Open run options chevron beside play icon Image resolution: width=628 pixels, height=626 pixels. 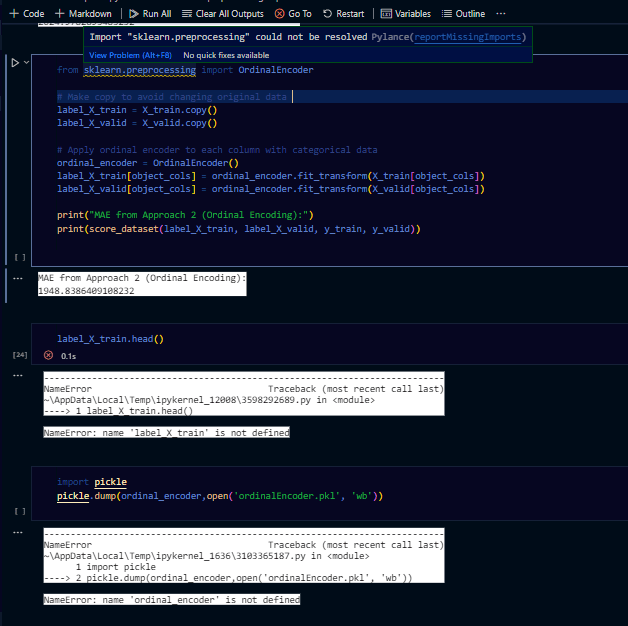coord(26,62)
